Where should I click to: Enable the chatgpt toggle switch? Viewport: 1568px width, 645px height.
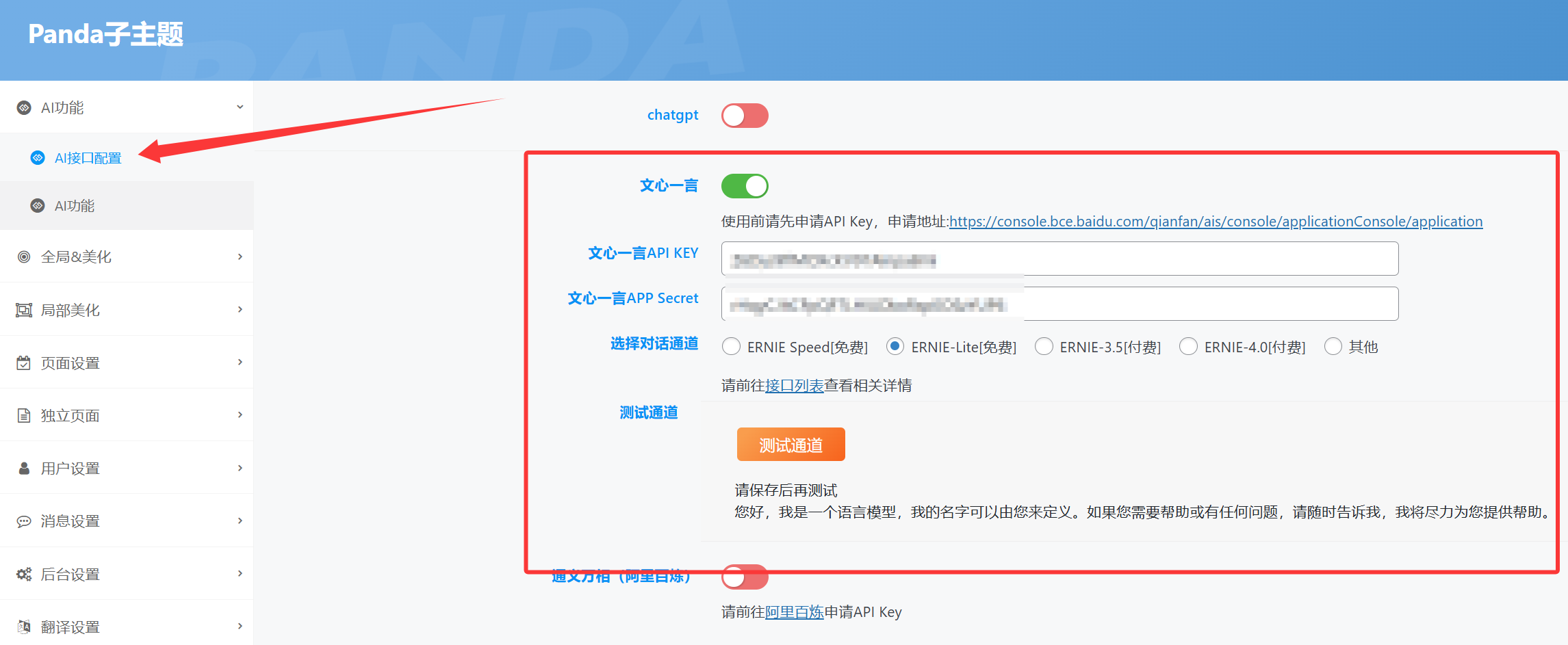tap(745, 116)
